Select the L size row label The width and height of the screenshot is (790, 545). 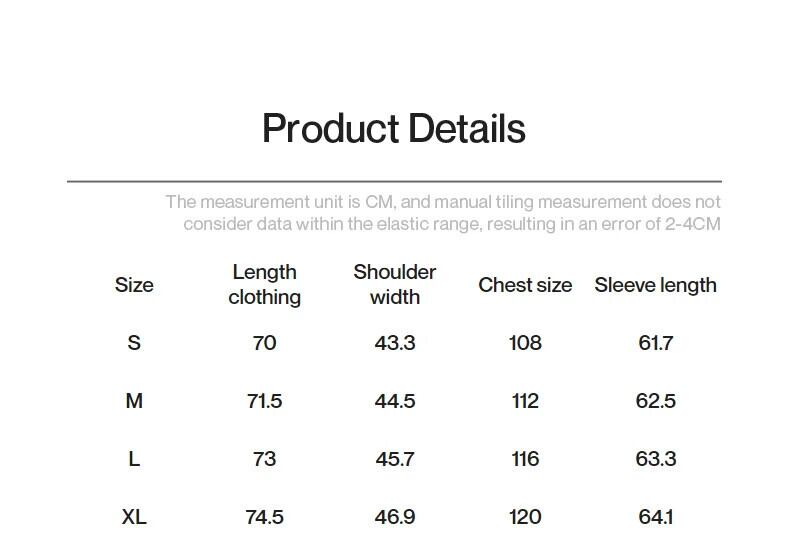click(134, 459)
